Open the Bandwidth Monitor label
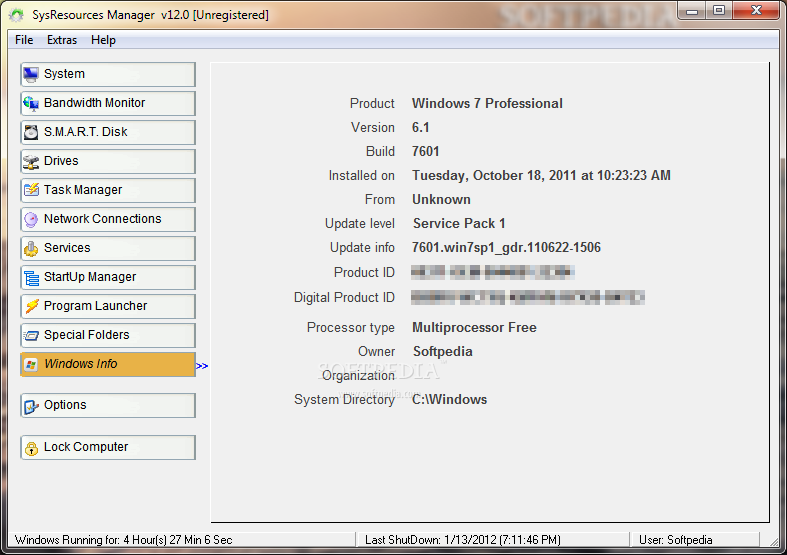Screen dimensions: 787x555 point(94,103)
